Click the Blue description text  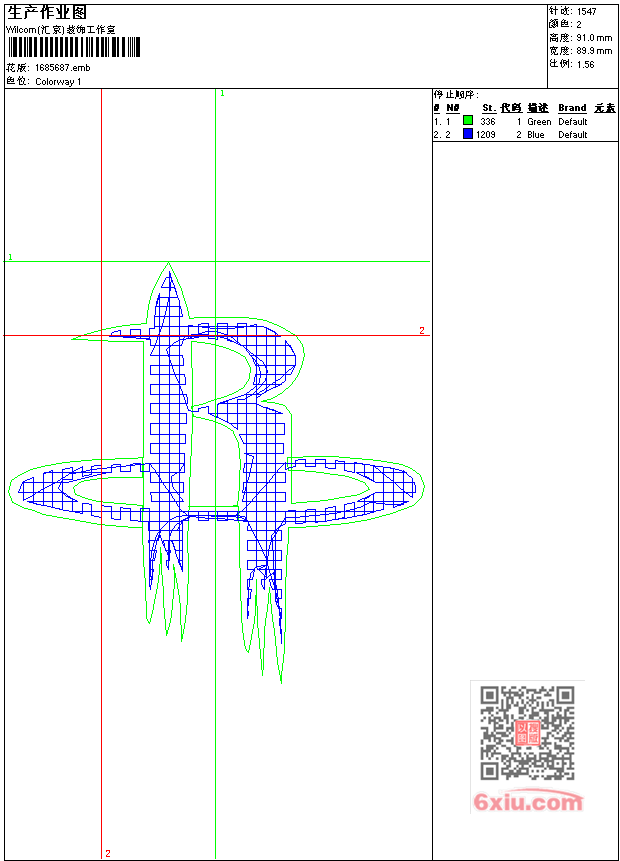pos(535,135)
